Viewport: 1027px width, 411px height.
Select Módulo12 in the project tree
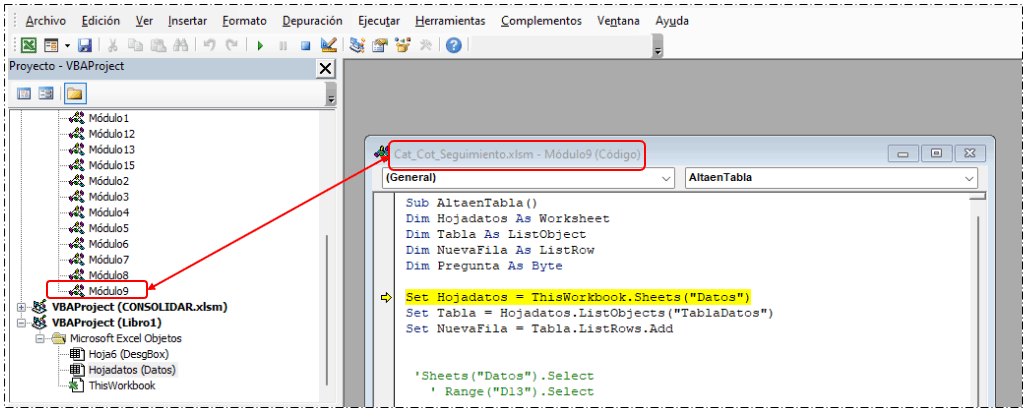pos(111,134)
